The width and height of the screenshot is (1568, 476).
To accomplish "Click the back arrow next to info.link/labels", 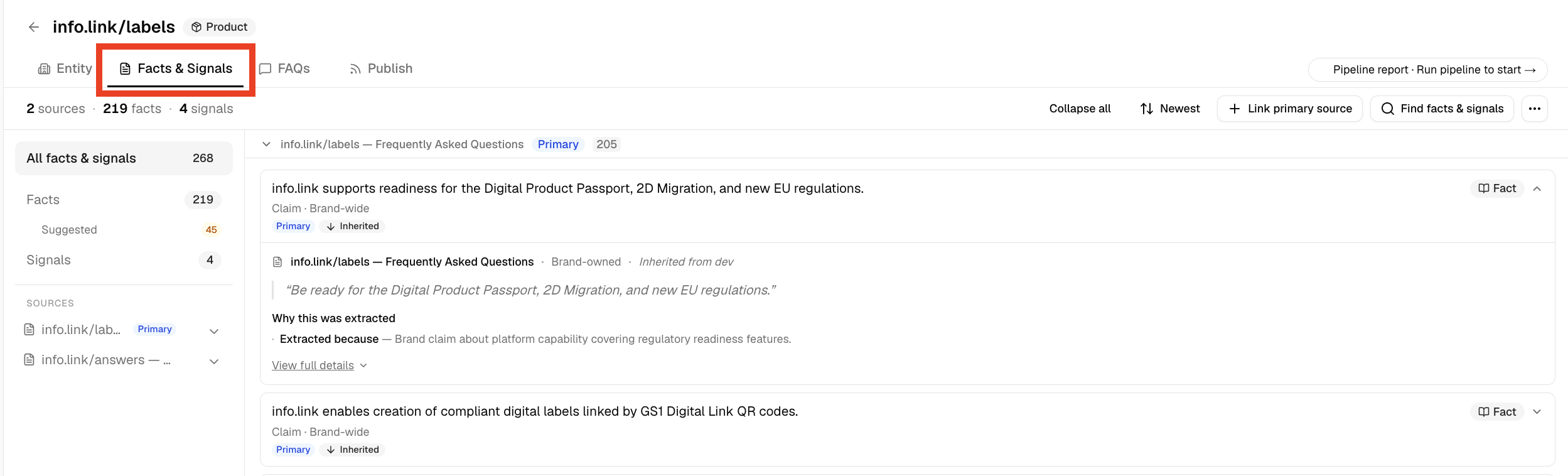I will (34, 27).
